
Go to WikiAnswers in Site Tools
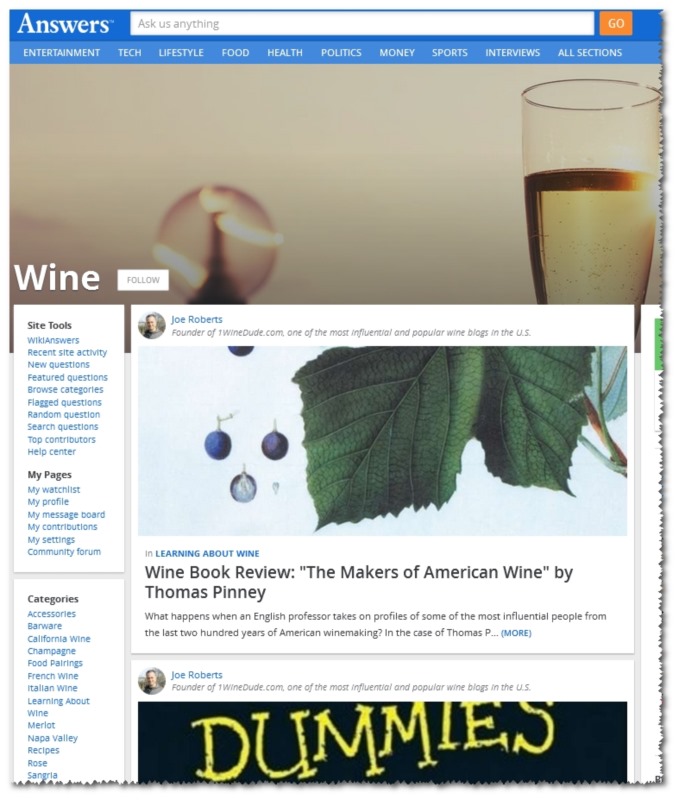point(54,340)
